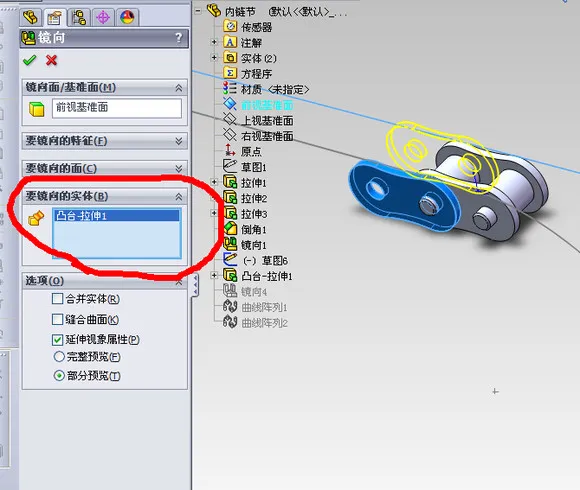Open the FeatureManager design tree tab
Image resolution: width=580 pixels, height=490 pixels.
click(30, 17)
